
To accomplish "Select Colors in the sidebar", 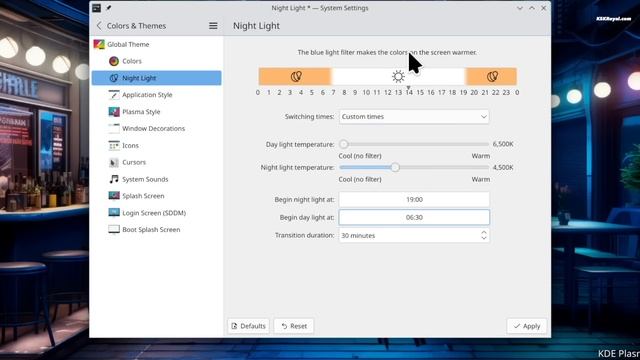I will 157,61.
